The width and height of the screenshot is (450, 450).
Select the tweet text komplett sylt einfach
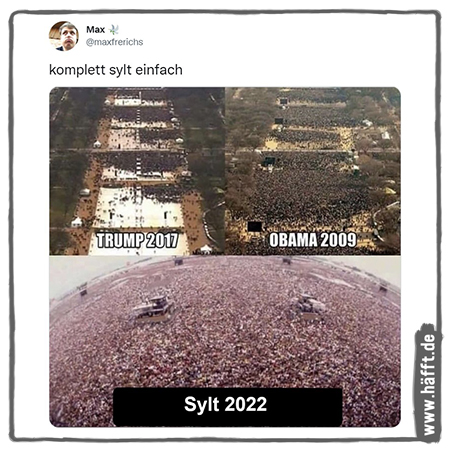[x=116, y=70]
